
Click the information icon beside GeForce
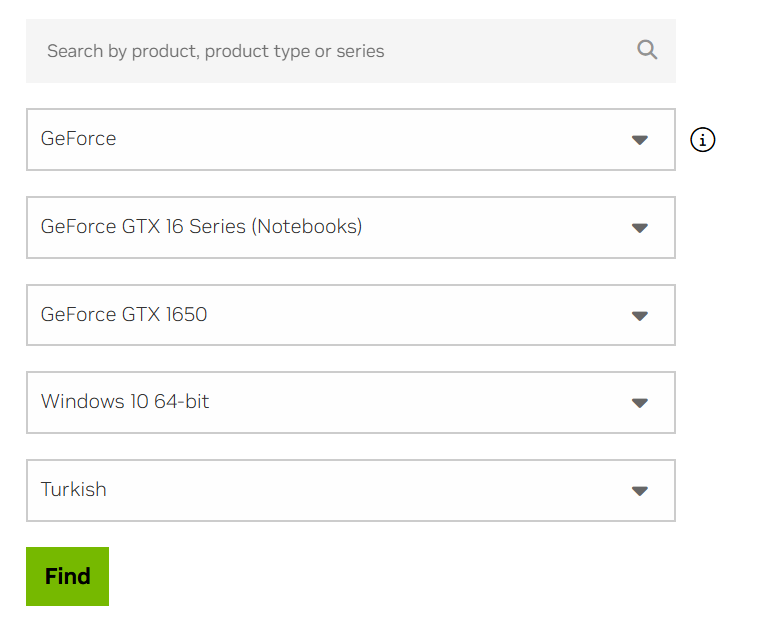703,140
